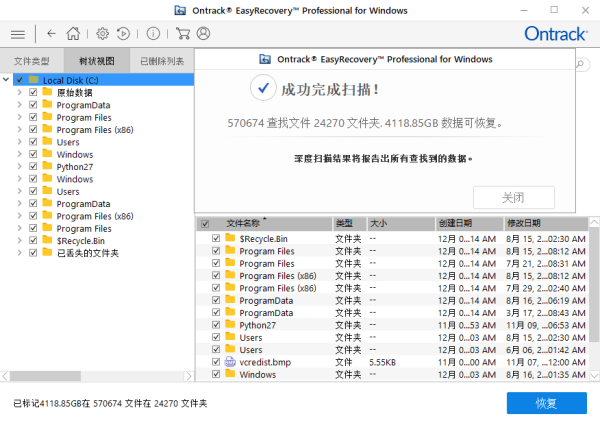Click the 关闭 button in dialog
Viewport: 600px width, 423px height.
coord(514,198)
